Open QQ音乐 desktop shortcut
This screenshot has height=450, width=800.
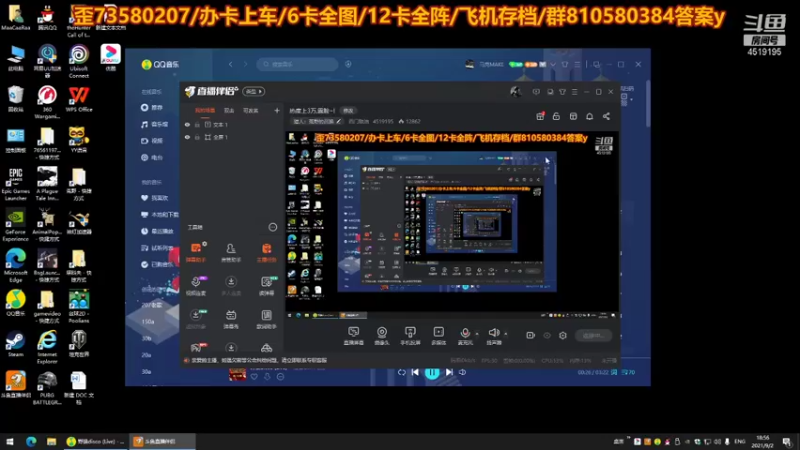click(15, 303)
